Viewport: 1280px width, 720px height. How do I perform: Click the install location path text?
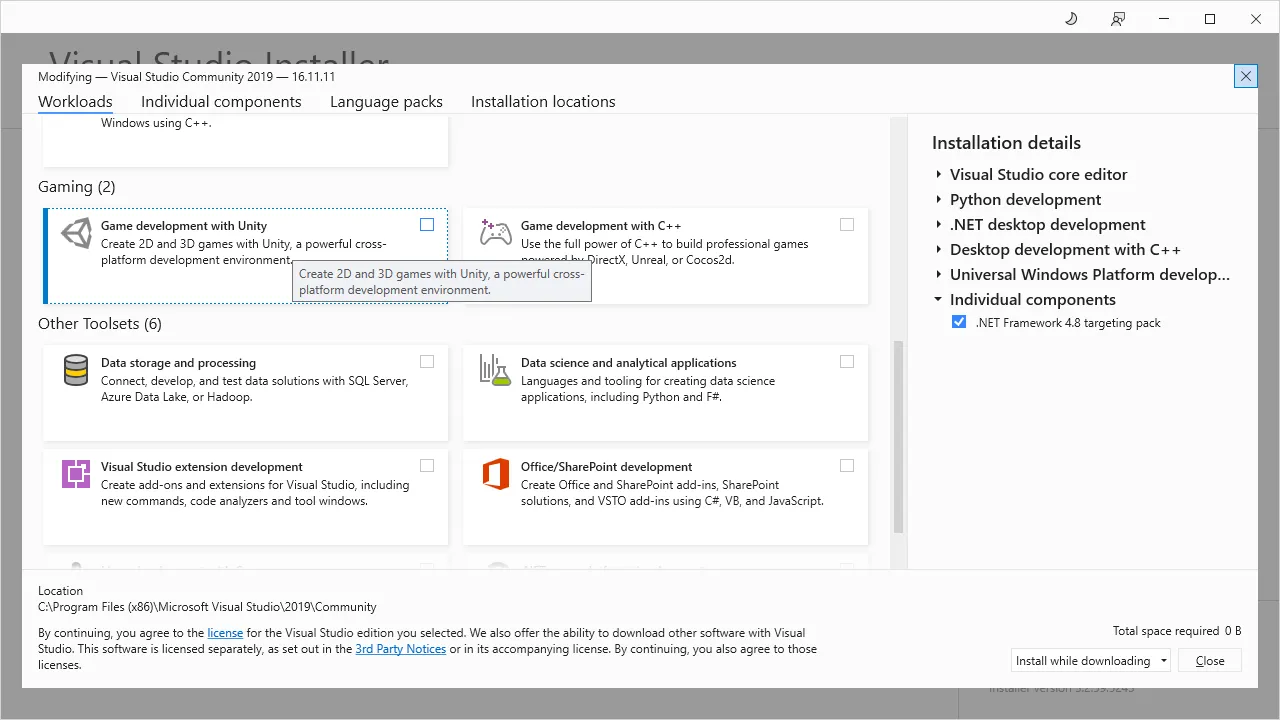tap(207, 607)
